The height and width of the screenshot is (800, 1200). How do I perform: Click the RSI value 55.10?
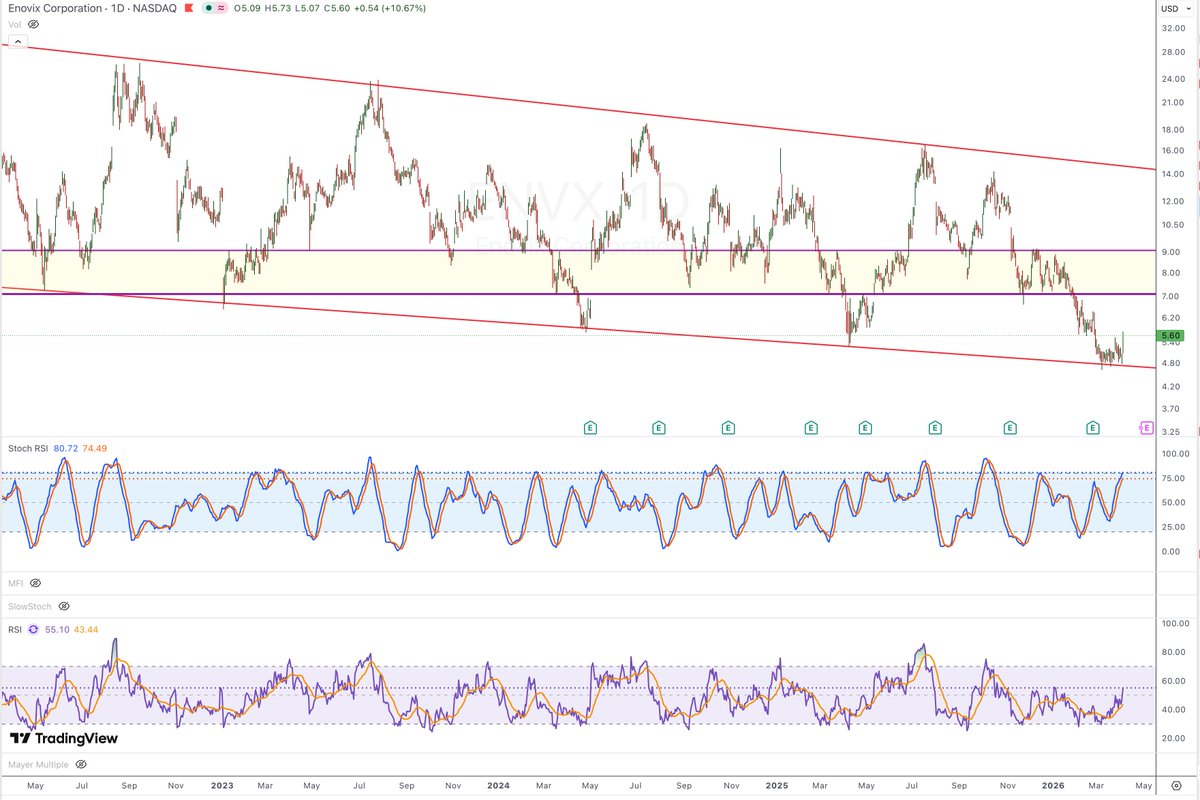[x=57, y=630]
